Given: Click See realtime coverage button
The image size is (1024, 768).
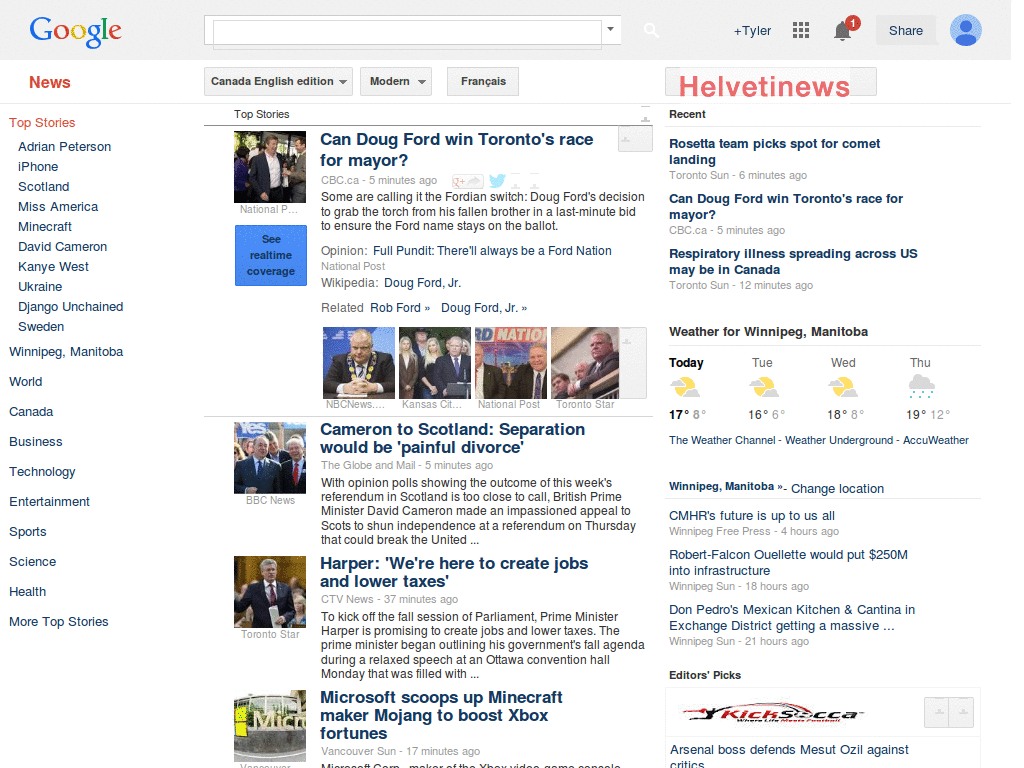Looking at the screenshot, I should [271, 255].
